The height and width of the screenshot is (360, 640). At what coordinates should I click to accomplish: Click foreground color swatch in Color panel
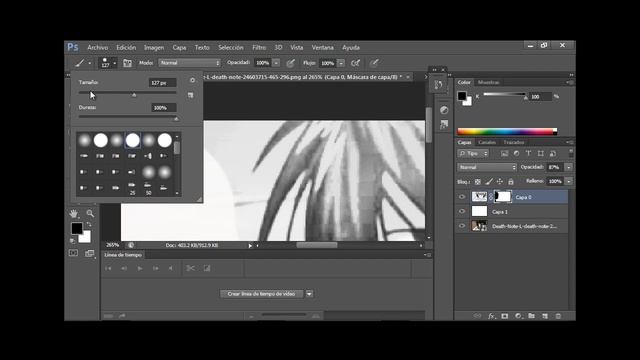(462, 96)
